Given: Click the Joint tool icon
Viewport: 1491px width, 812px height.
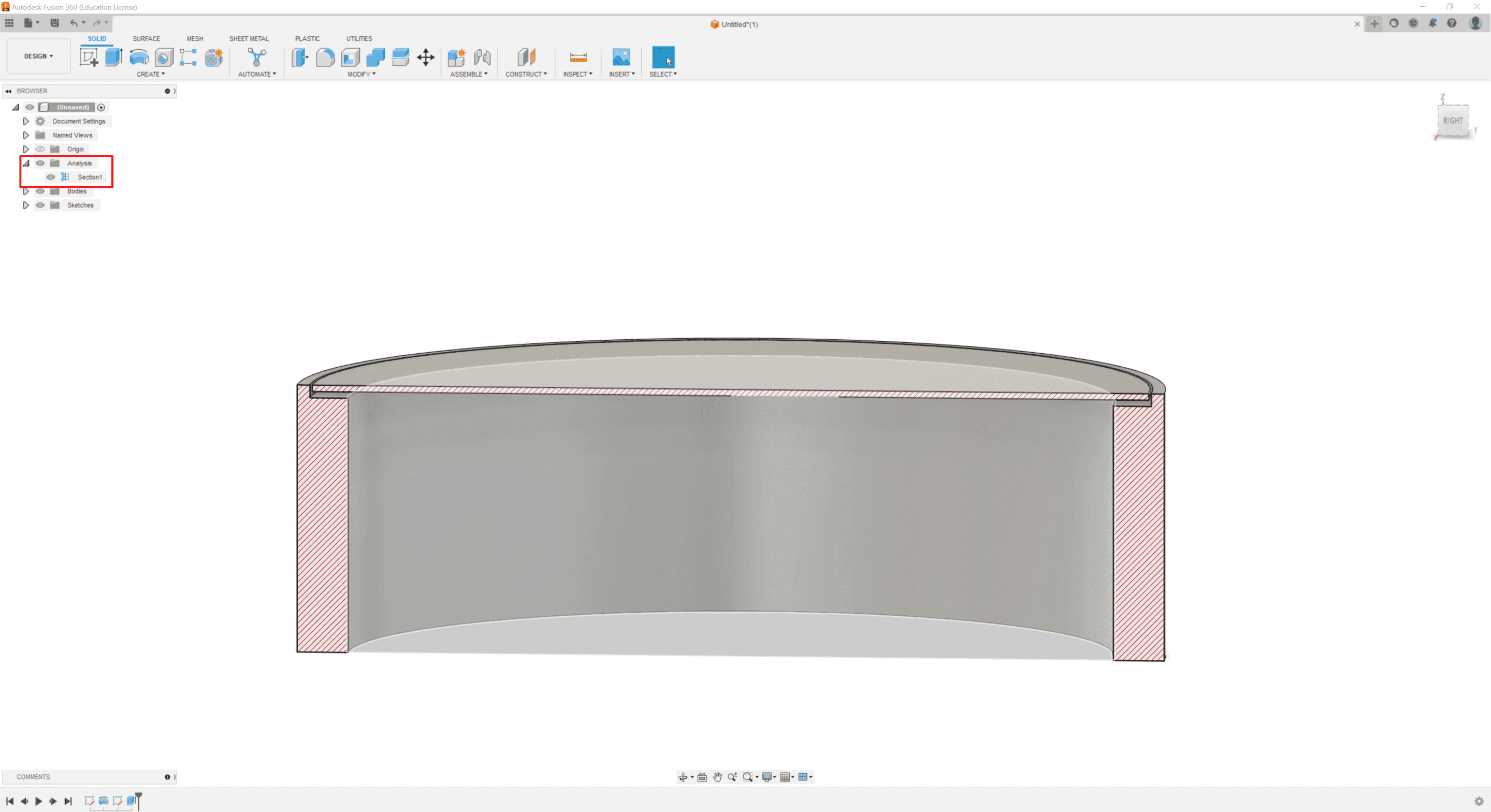Looking at the screenshot, I should coord(482,57).
